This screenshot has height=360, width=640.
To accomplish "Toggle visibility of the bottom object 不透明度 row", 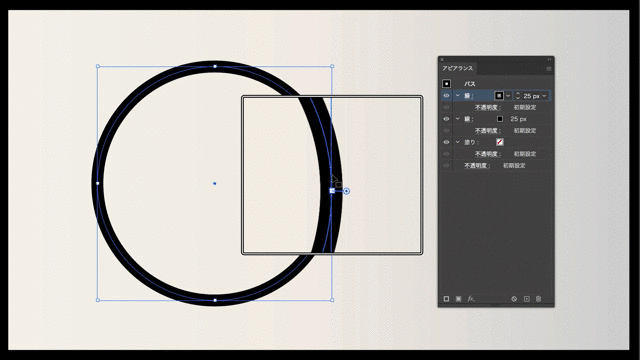I will click(446, 165).
